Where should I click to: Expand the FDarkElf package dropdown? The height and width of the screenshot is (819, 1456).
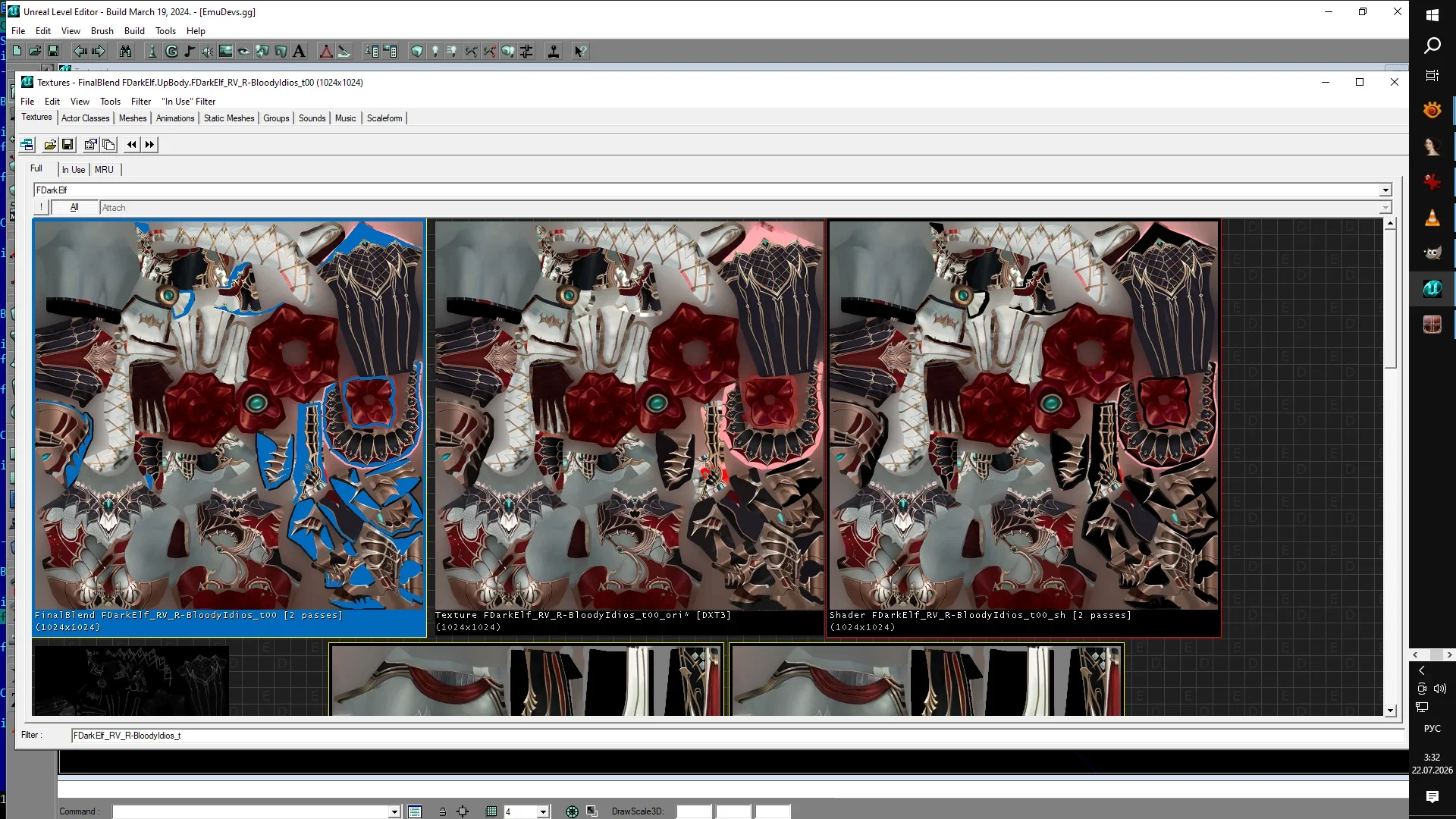pyautogui.click(x=1385, y=190)
